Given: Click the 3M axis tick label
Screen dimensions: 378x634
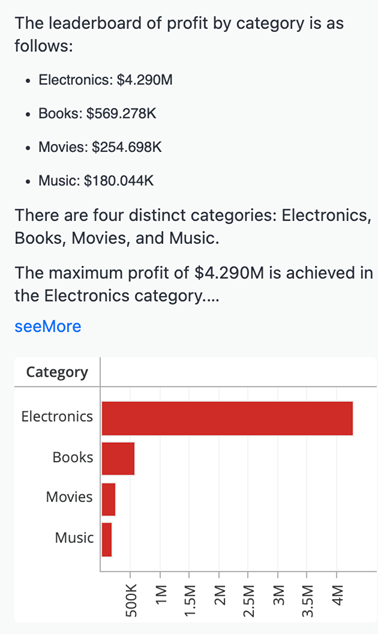Looking at the screenshot, I should [279, 595].
